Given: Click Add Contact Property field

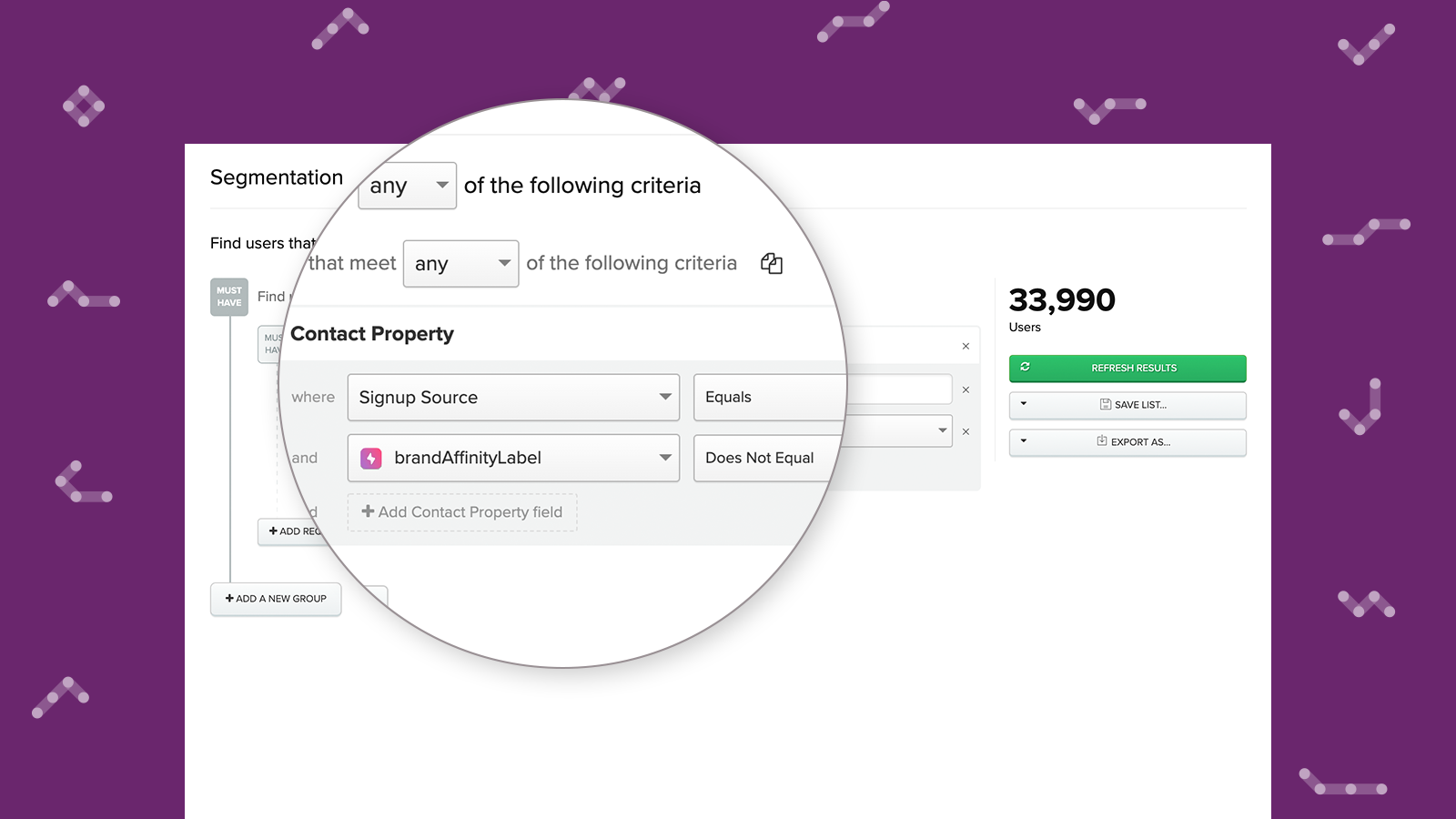Looking at the screenshot, I should (462, 512).
